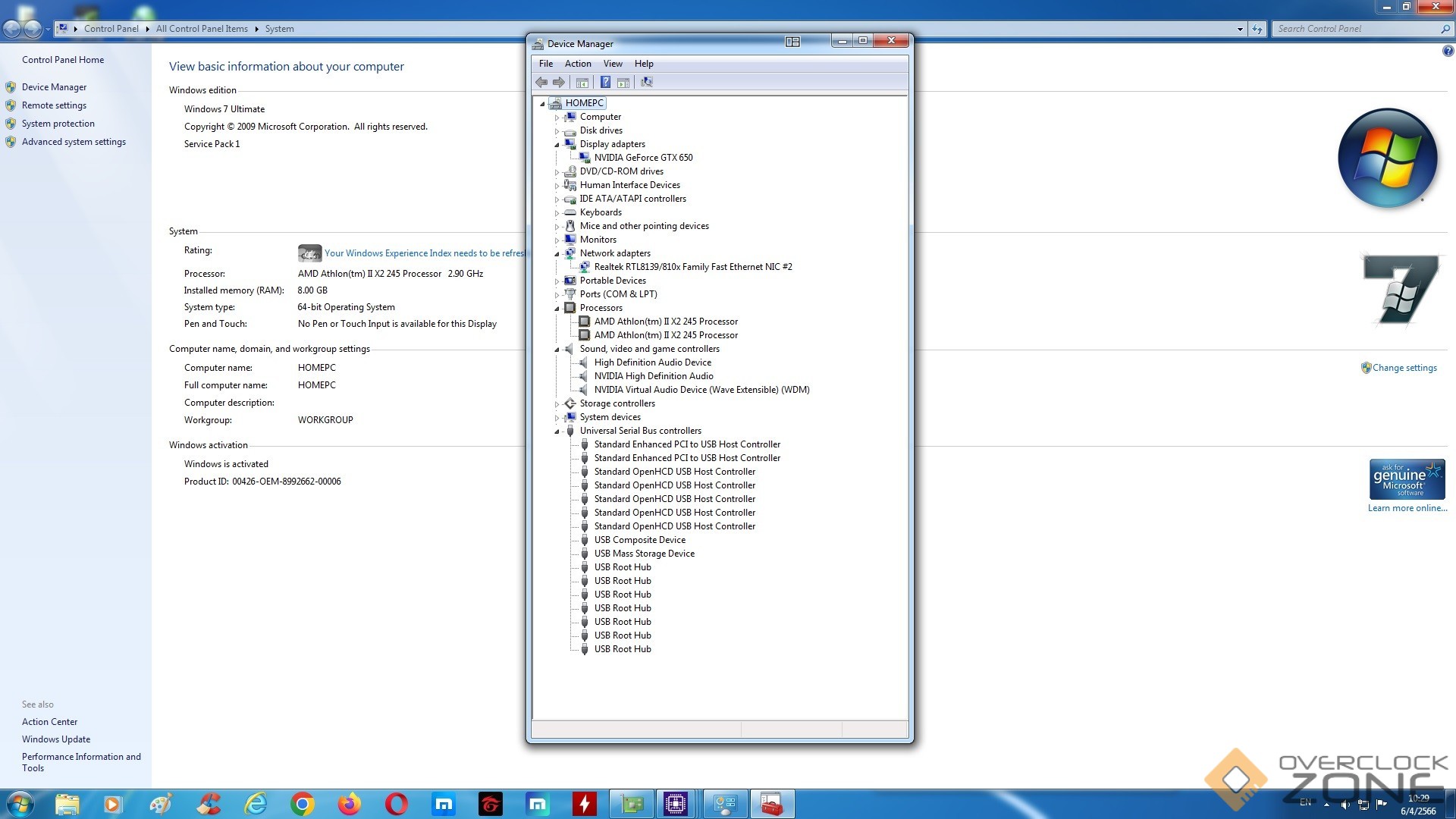Open the Action menu
Image resolution: width=1456 pixels, height=819 pixels.
tap(577, 64)
